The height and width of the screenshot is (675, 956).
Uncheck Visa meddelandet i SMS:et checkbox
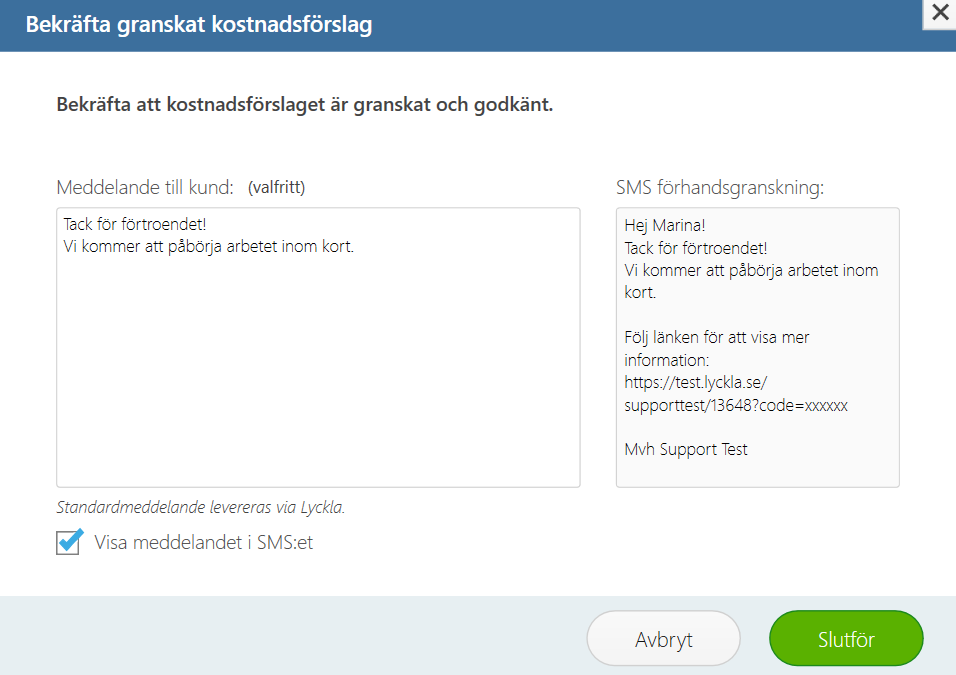(68, 542)
